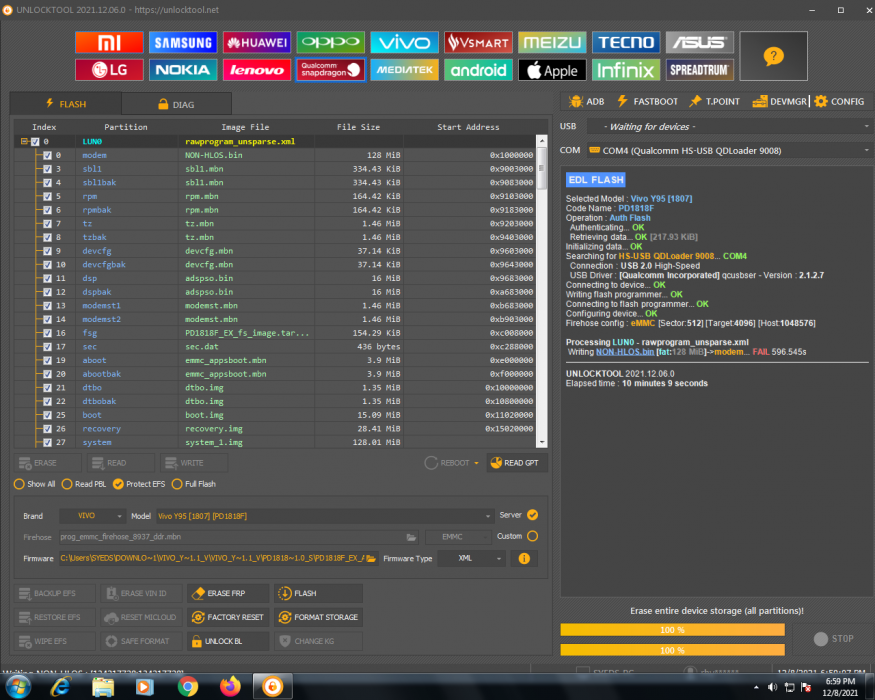Open the ADB tool
Image resolution: width=875 pixels, height=700 pixels.
[586, 102]
